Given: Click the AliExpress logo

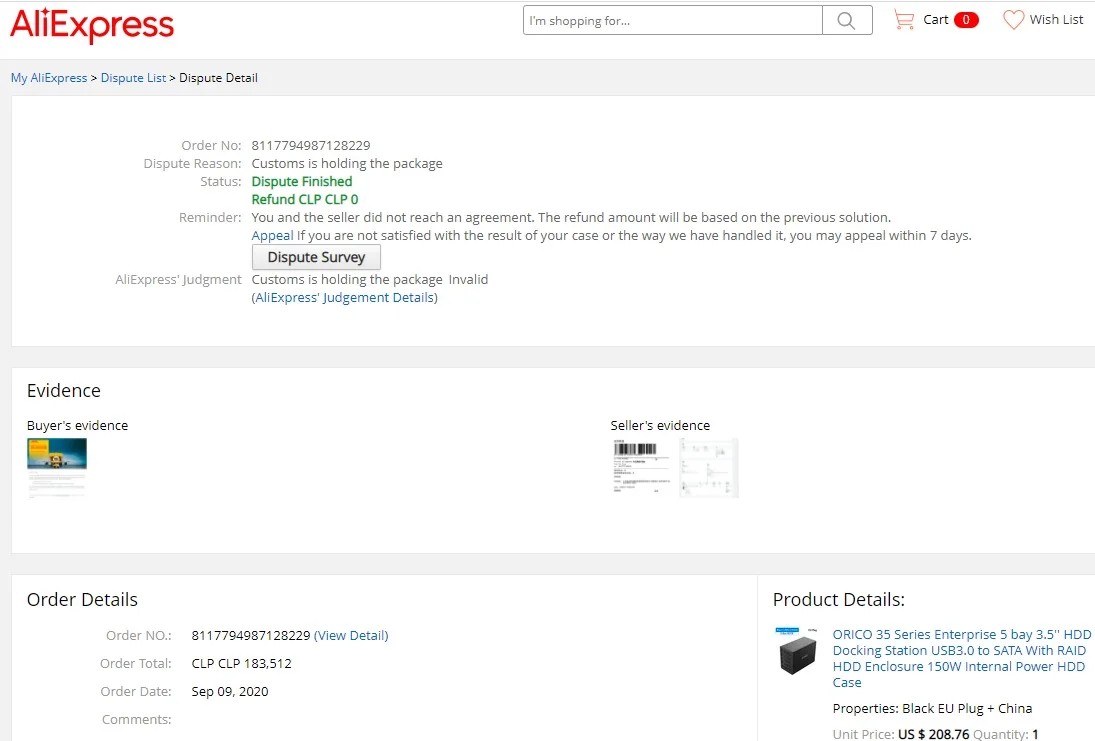Looking at the screenshot, I should (x=92, y=25).
